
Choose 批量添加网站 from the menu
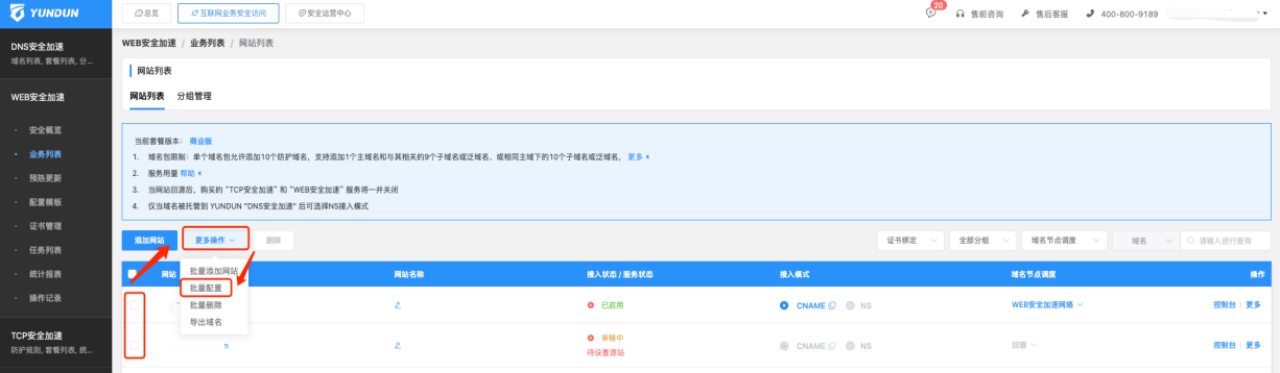coord(214,271)
